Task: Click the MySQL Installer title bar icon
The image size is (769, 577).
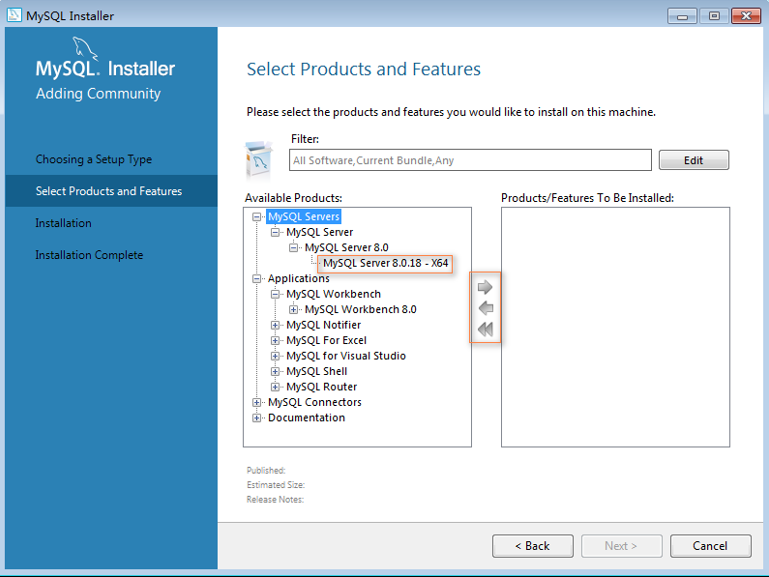Action: click(14, 15)
